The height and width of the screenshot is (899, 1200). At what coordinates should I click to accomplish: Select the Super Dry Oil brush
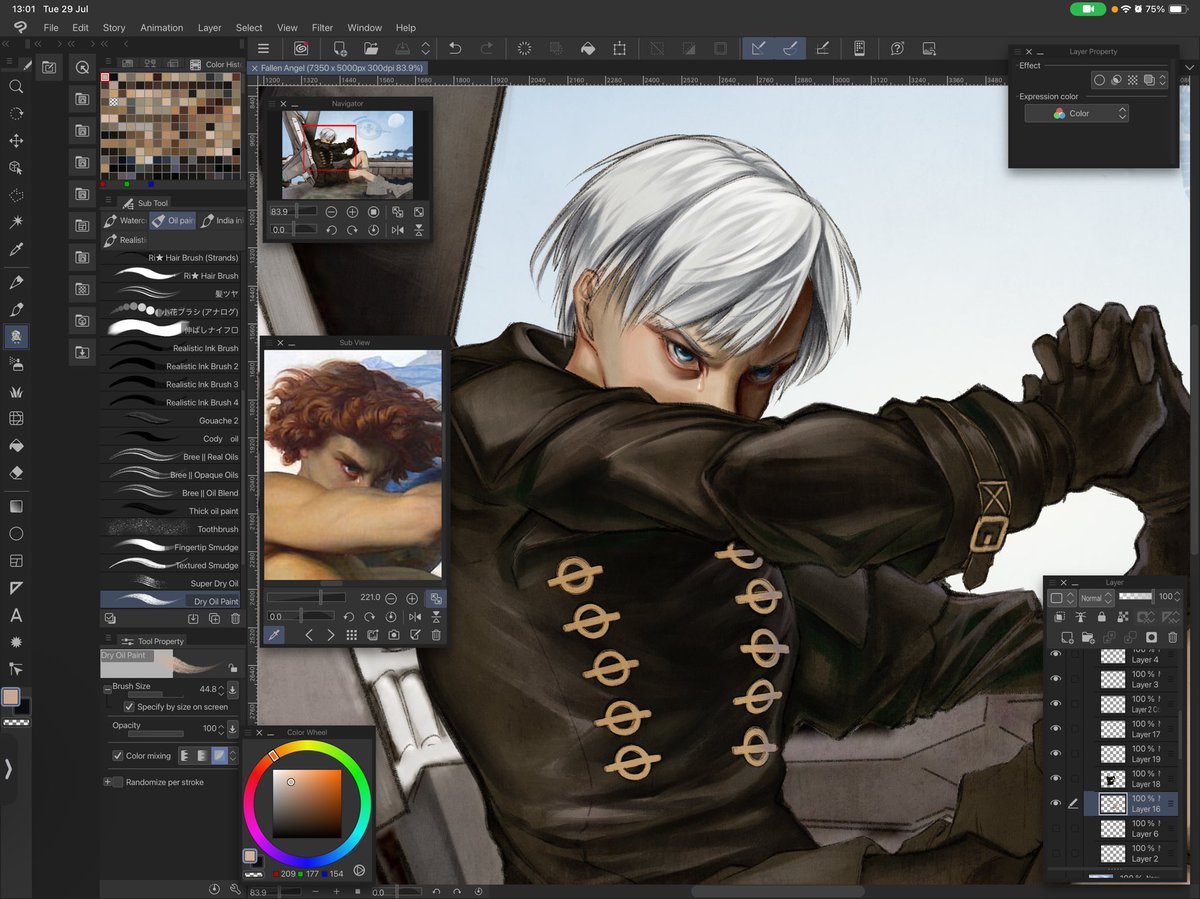172,583
